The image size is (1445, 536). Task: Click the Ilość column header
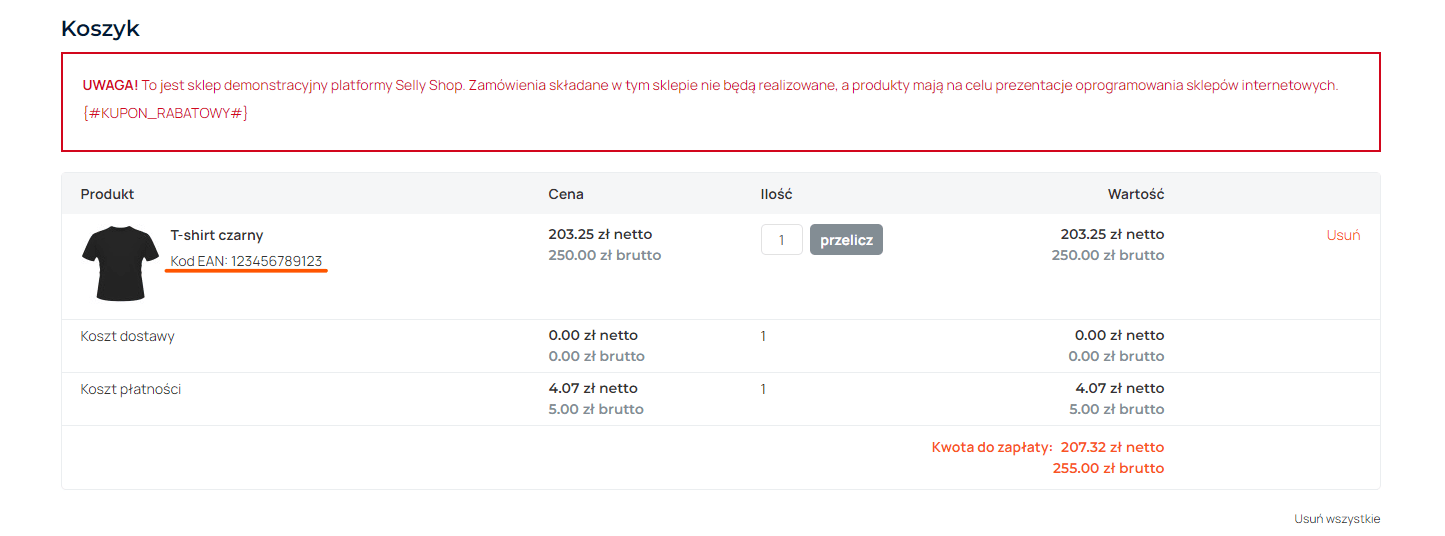776,194
